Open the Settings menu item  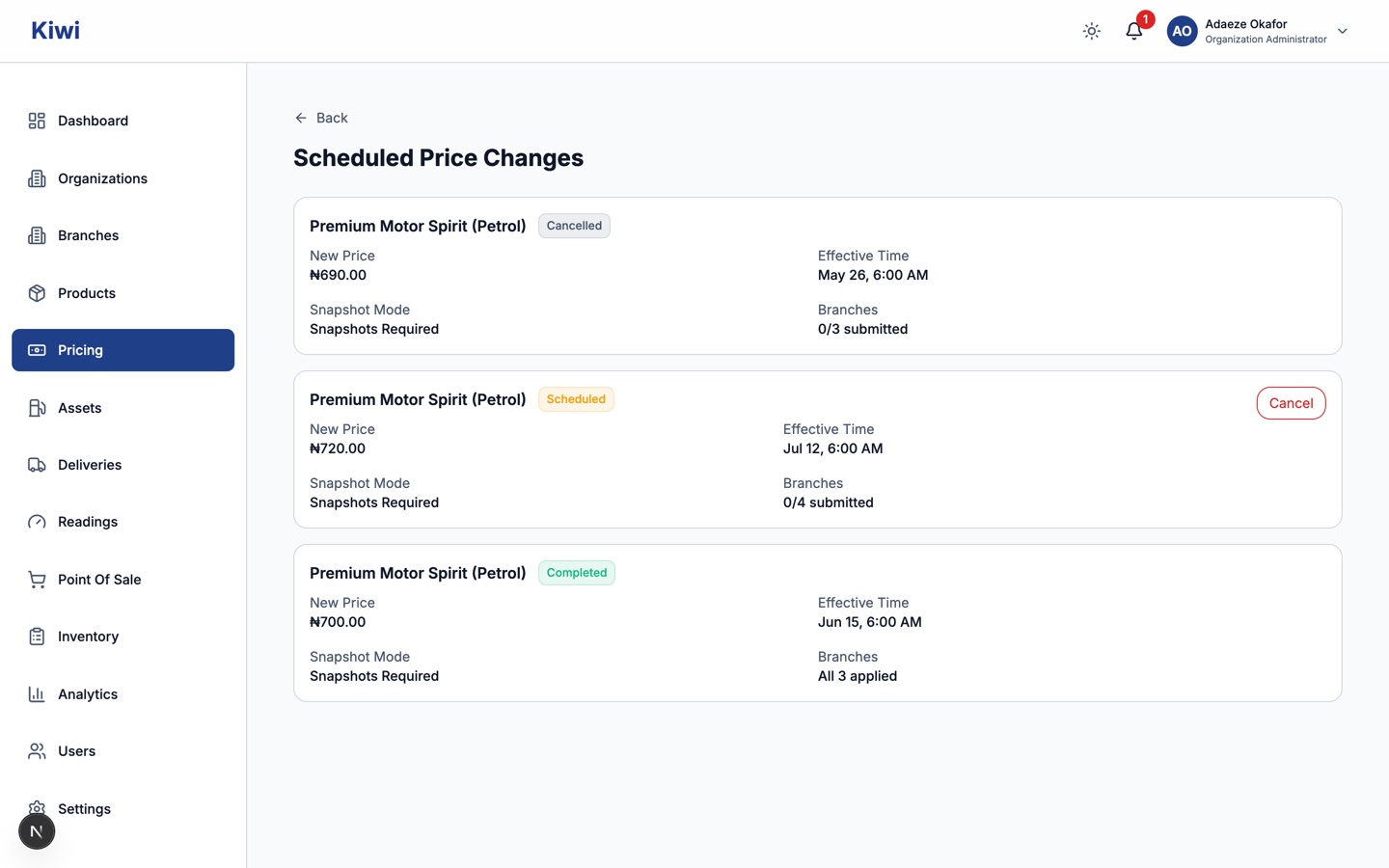point(123,809)
